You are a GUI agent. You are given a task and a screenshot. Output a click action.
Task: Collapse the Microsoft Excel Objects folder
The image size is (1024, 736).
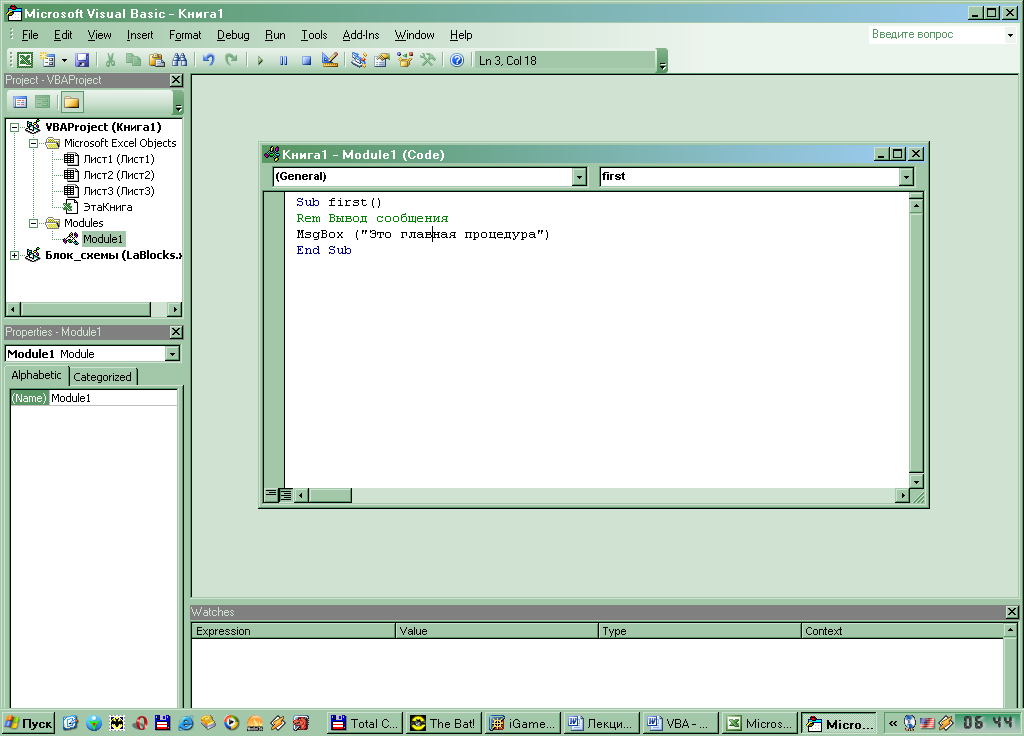(x=33, y=143)
